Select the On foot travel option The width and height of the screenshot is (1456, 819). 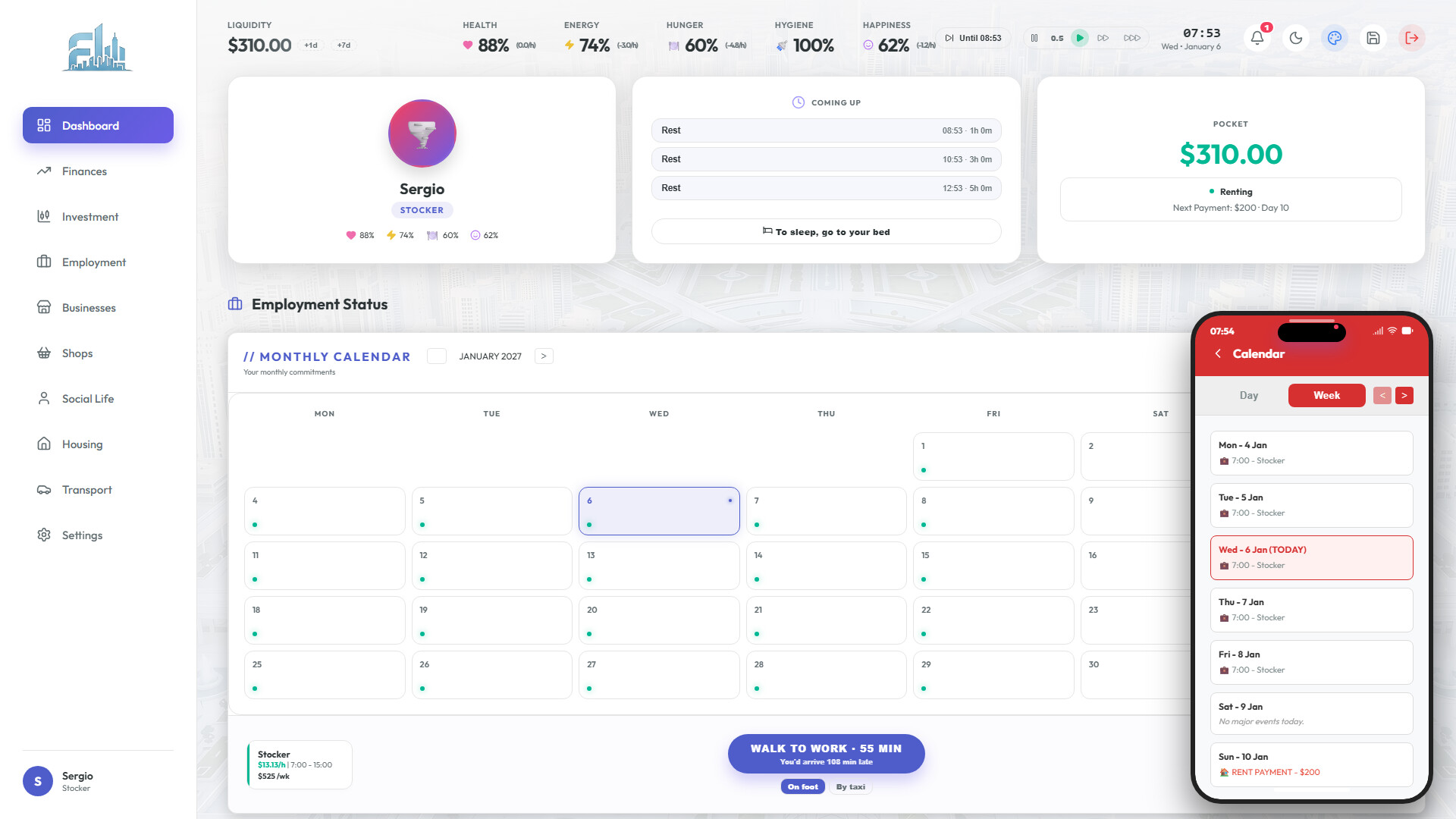tap(803, 787)
